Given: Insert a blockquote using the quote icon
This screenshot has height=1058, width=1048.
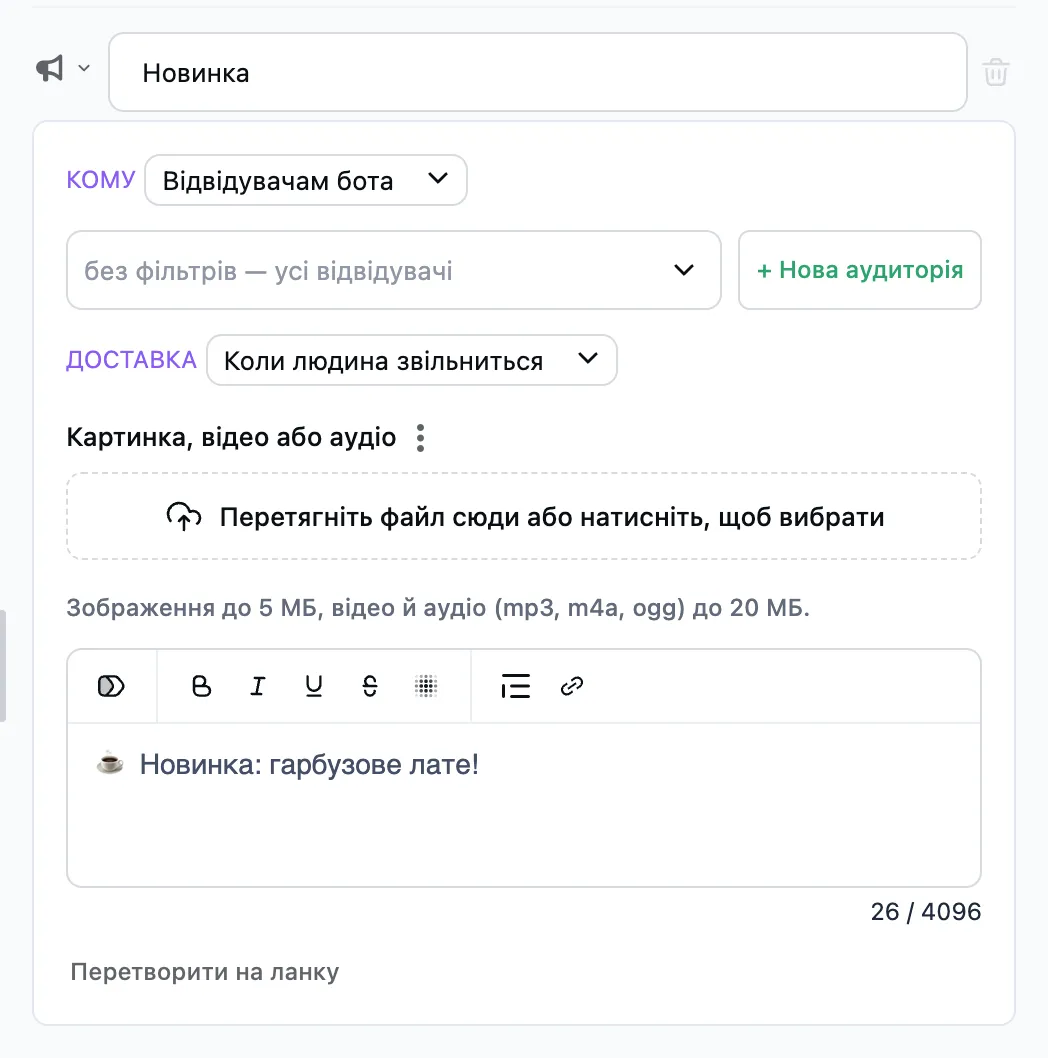Looking at the screenshot, I should click(516, 686).
